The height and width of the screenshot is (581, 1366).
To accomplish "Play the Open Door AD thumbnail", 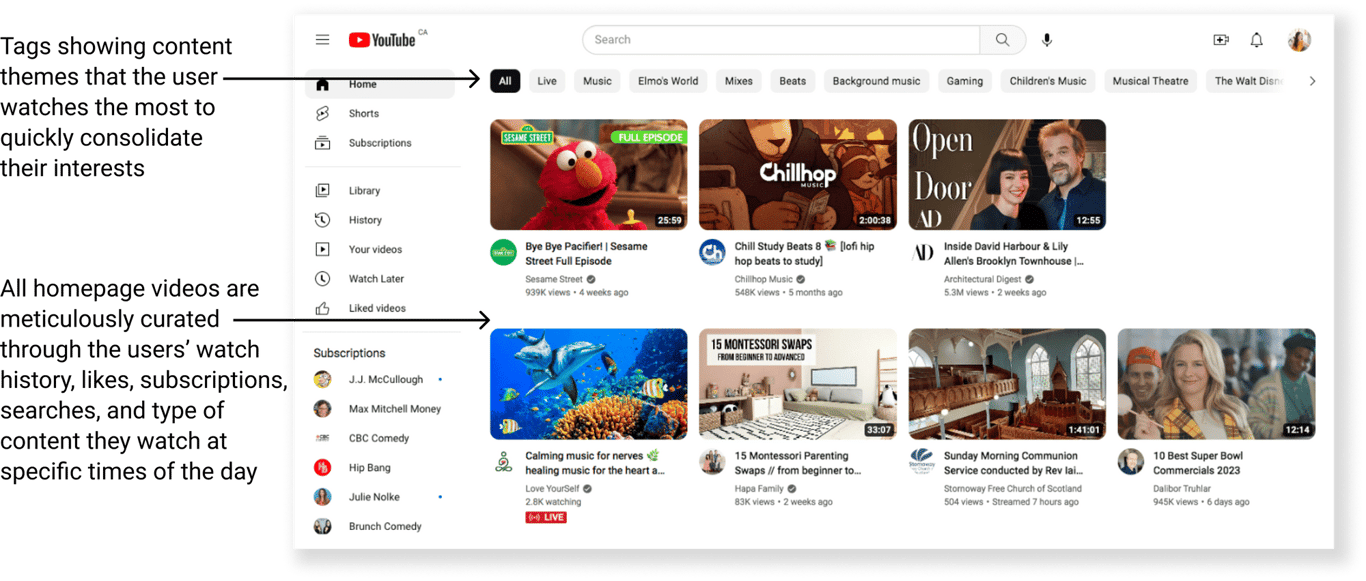I will [x=1007, y=174].
